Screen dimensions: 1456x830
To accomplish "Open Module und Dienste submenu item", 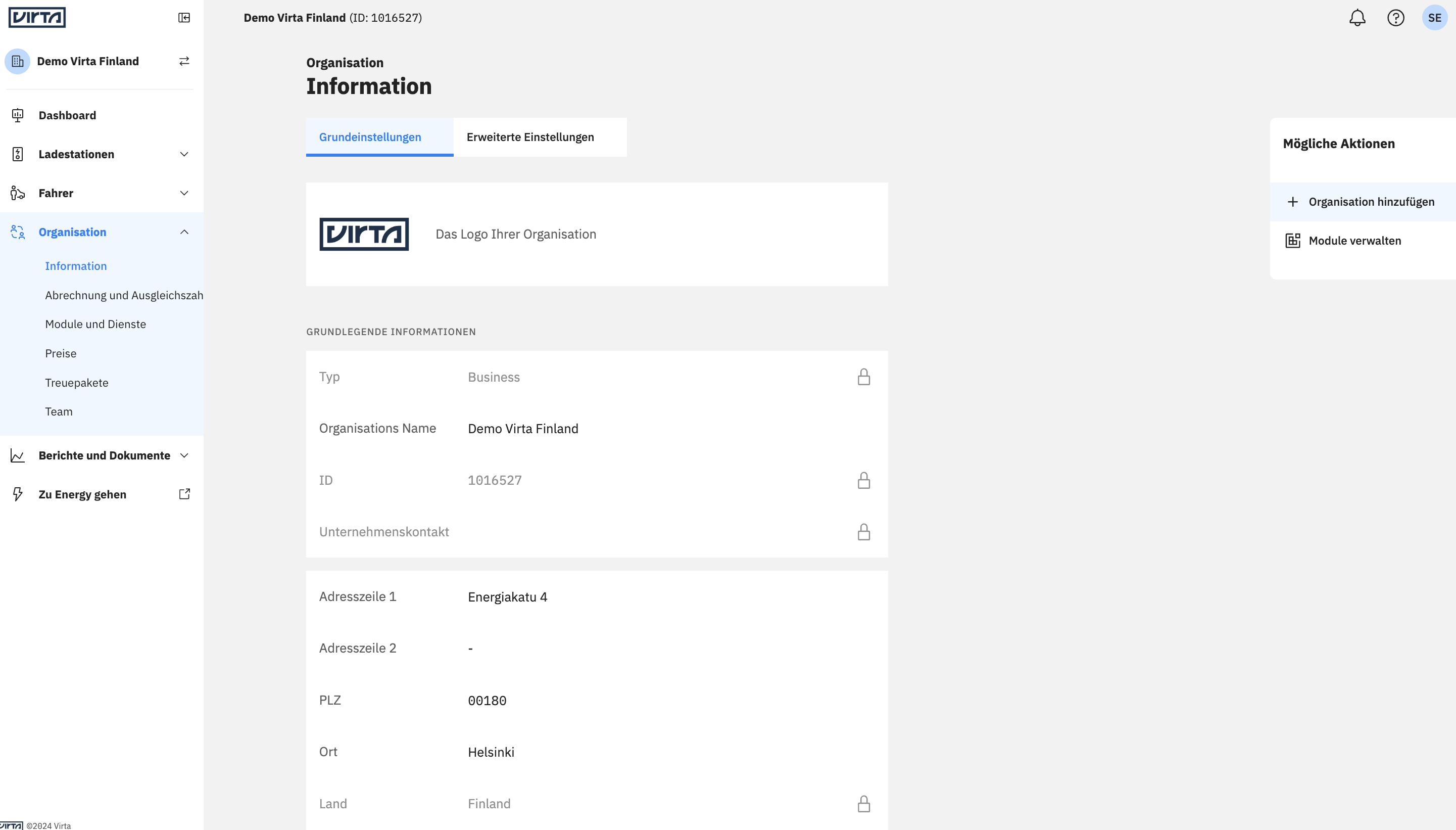I will tap(95, 325).
